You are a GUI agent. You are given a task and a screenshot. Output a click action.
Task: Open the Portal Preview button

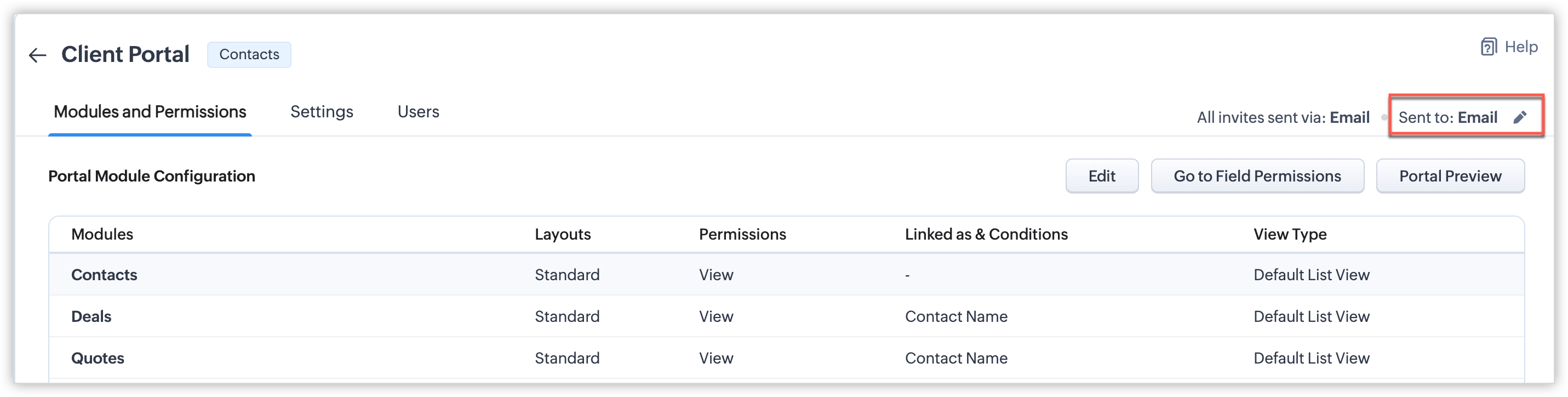click(1450, 177)
